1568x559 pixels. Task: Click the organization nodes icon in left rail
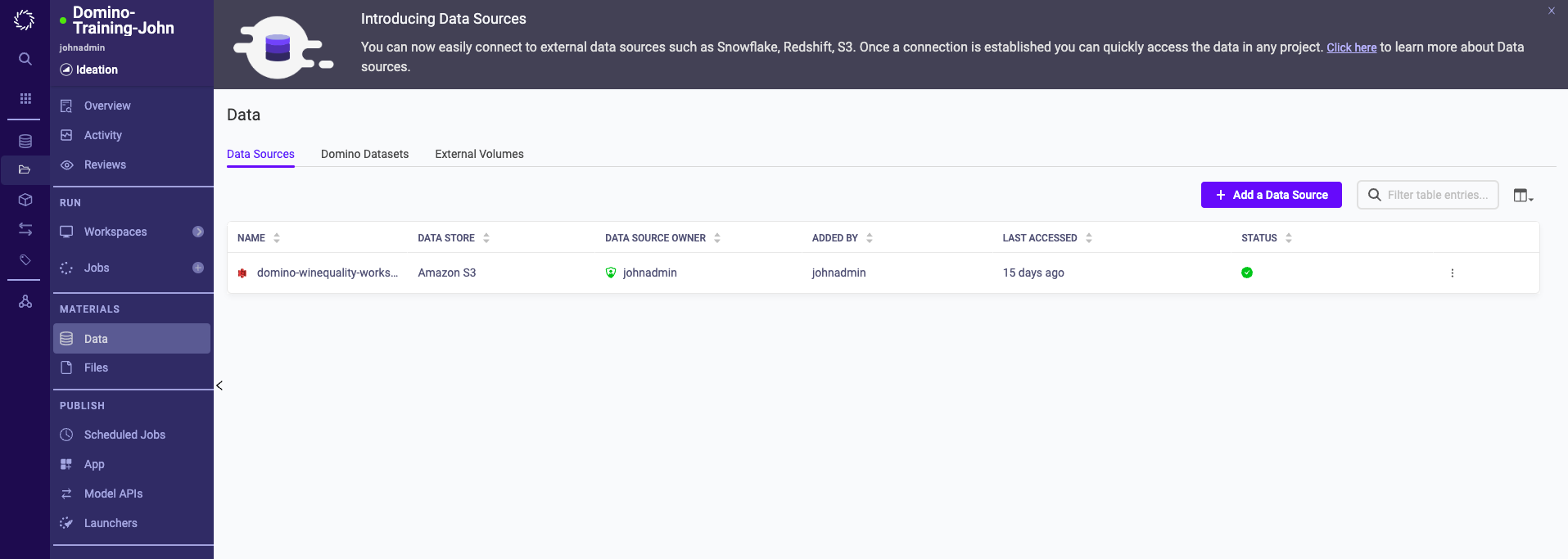click(x=25, y=301)
